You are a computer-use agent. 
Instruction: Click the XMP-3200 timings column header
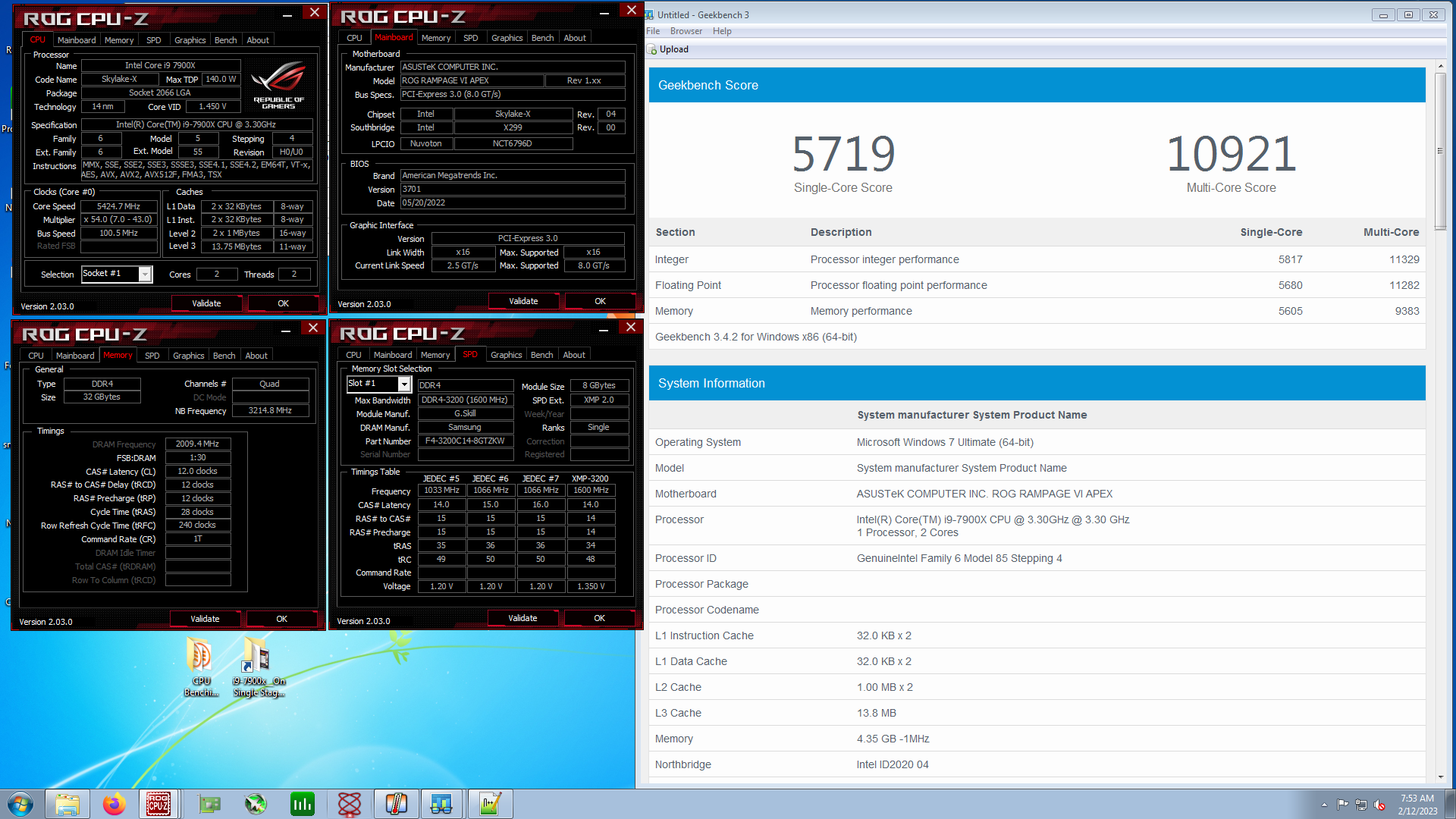coord(590,479)
